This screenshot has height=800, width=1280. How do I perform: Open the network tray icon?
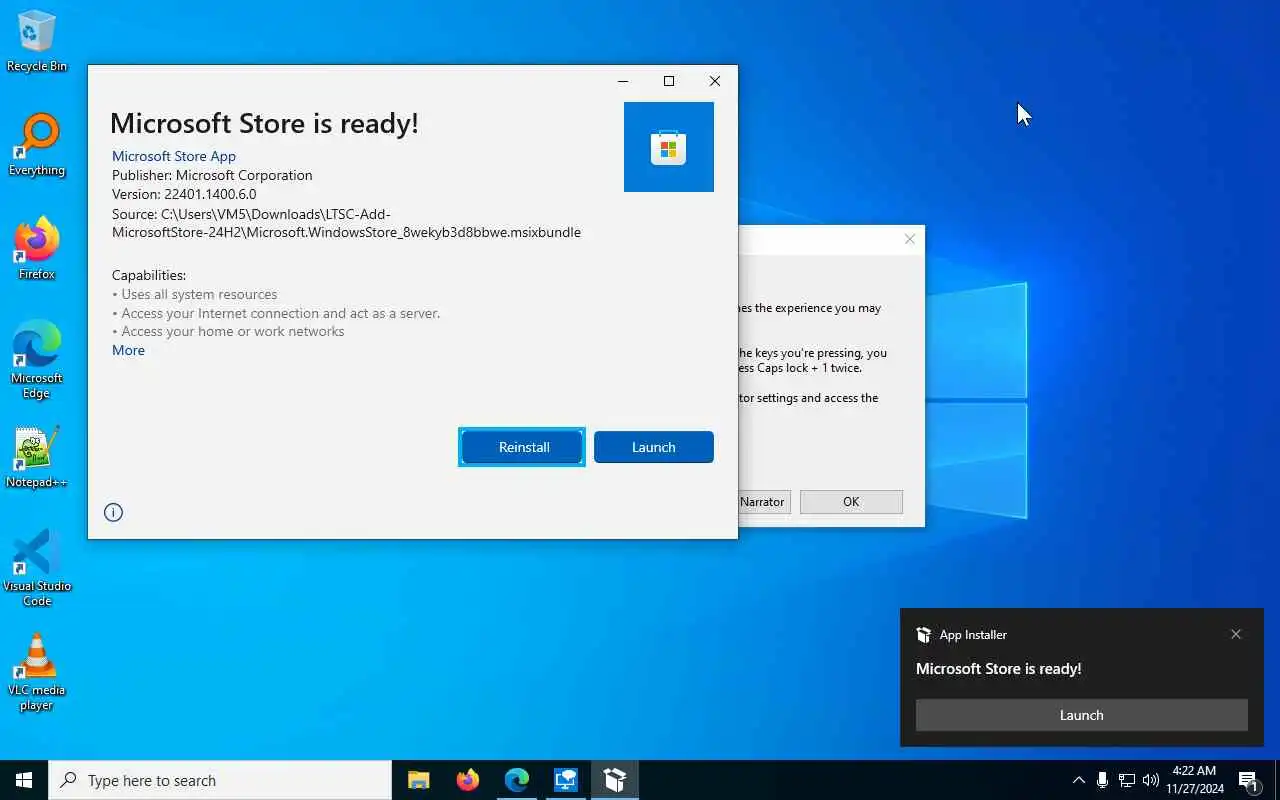coord(1127,780)
